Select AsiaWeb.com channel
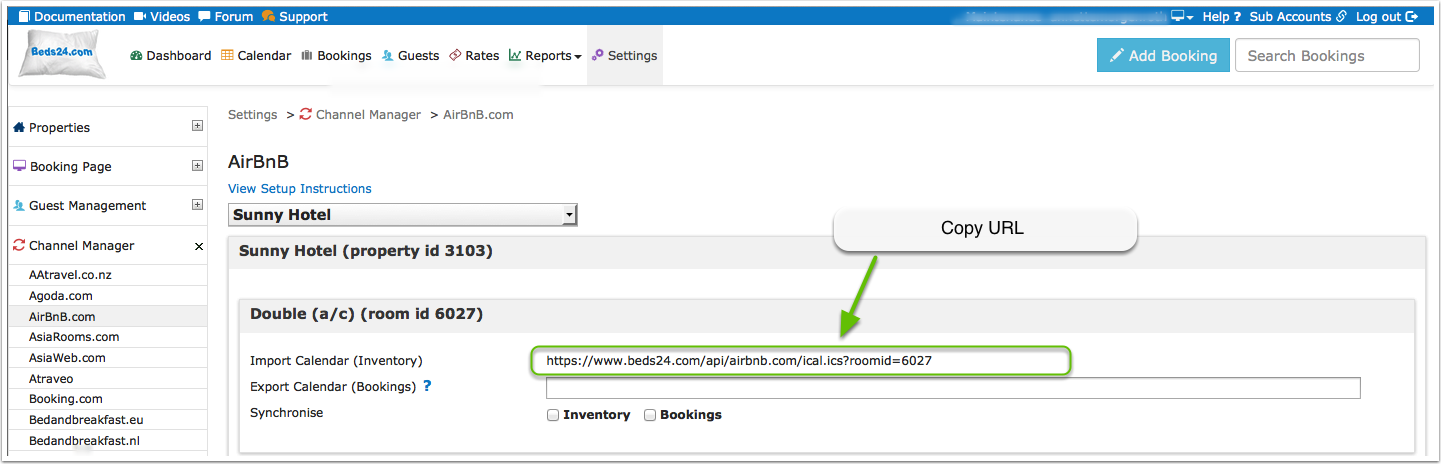The height and width of the screenshot is (464, 1441). [67, 358]
